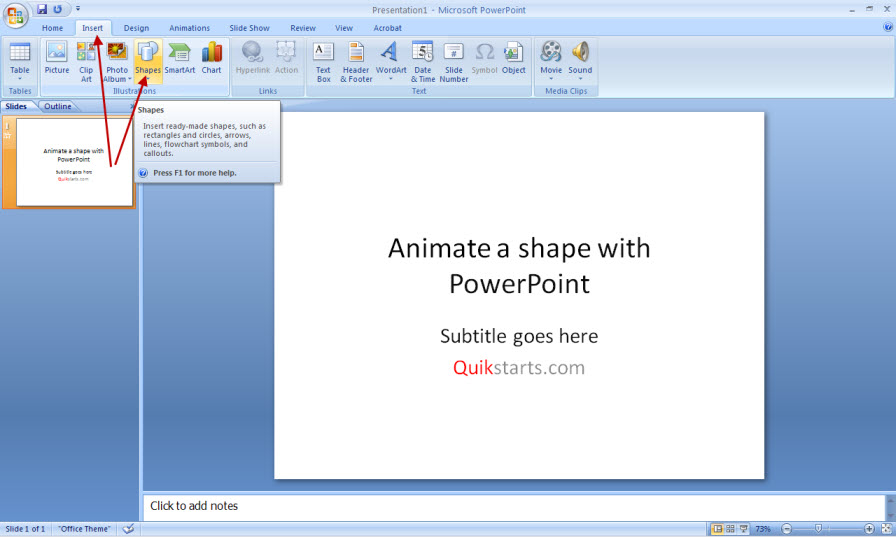Image resolution: width=896 pixels, height=537 pixels.
Task: Undo using the quick access toolbar arrow
Action: tap(57, 9)
